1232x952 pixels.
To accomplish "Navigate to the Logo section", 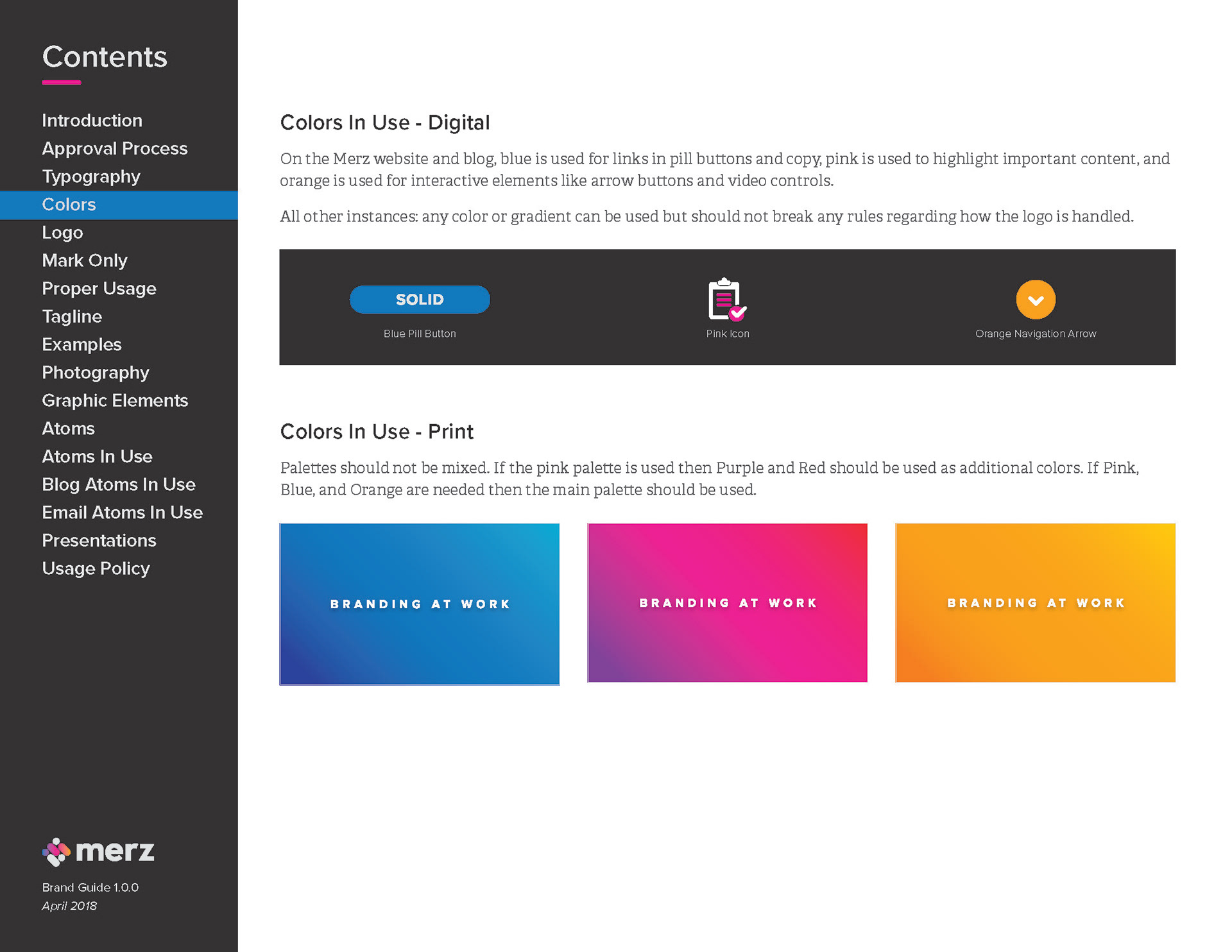I will click(x=62, y=233).
